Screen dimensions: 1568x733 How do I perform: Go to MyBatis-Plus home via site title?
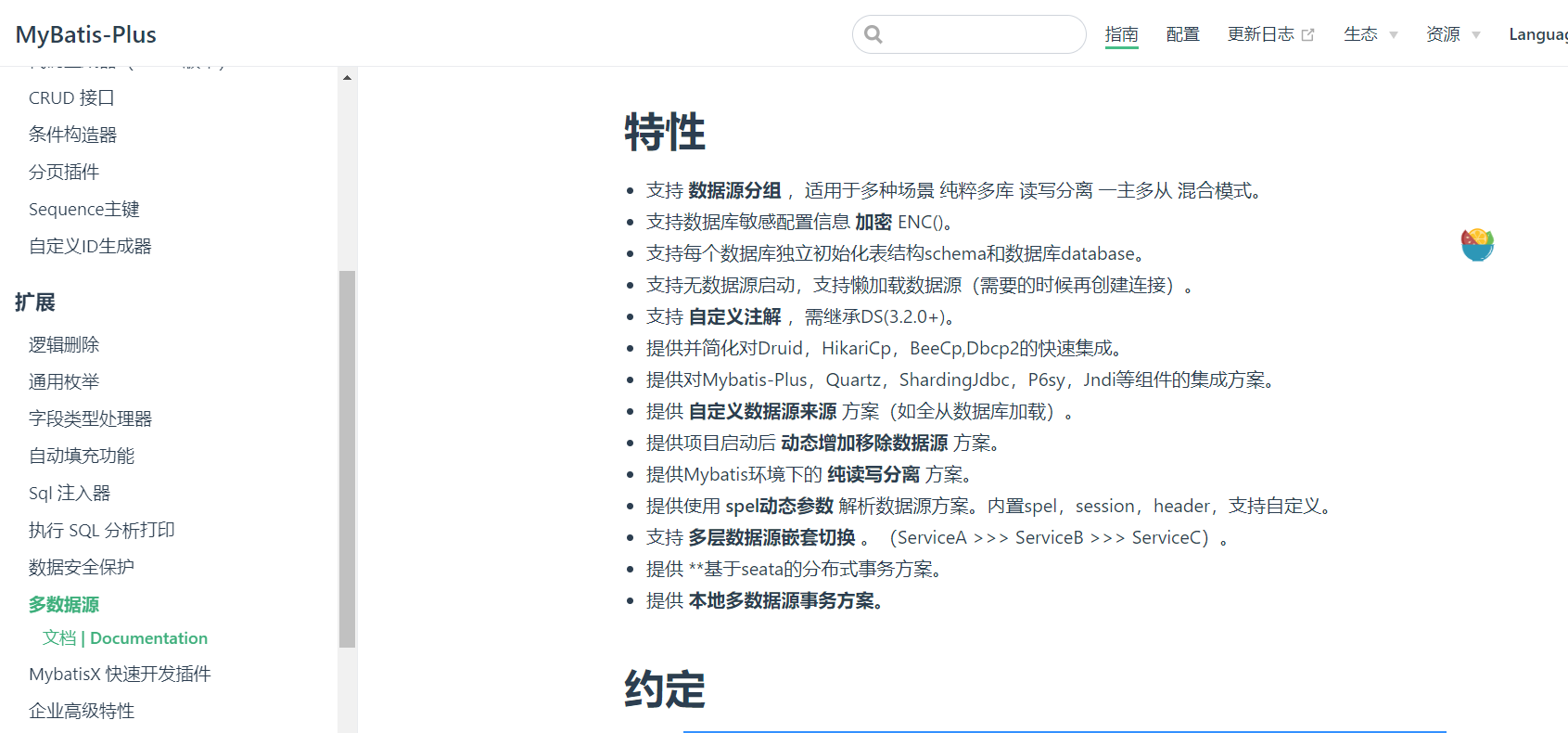(86, 34)
